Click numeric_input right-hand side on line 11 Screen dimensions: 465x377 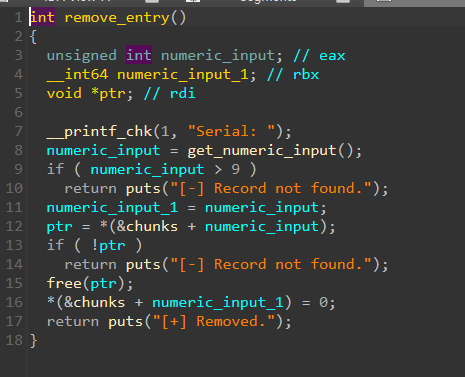[261, 207]
